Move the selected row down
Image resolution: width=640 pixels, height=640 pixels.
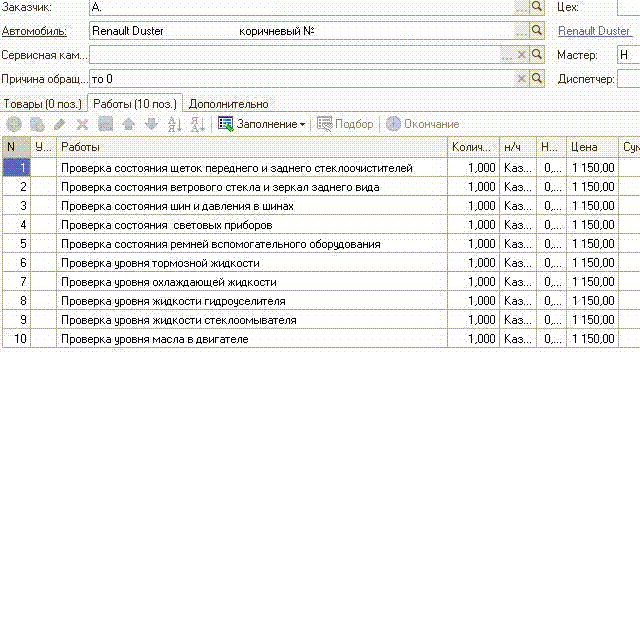(151, 124)
